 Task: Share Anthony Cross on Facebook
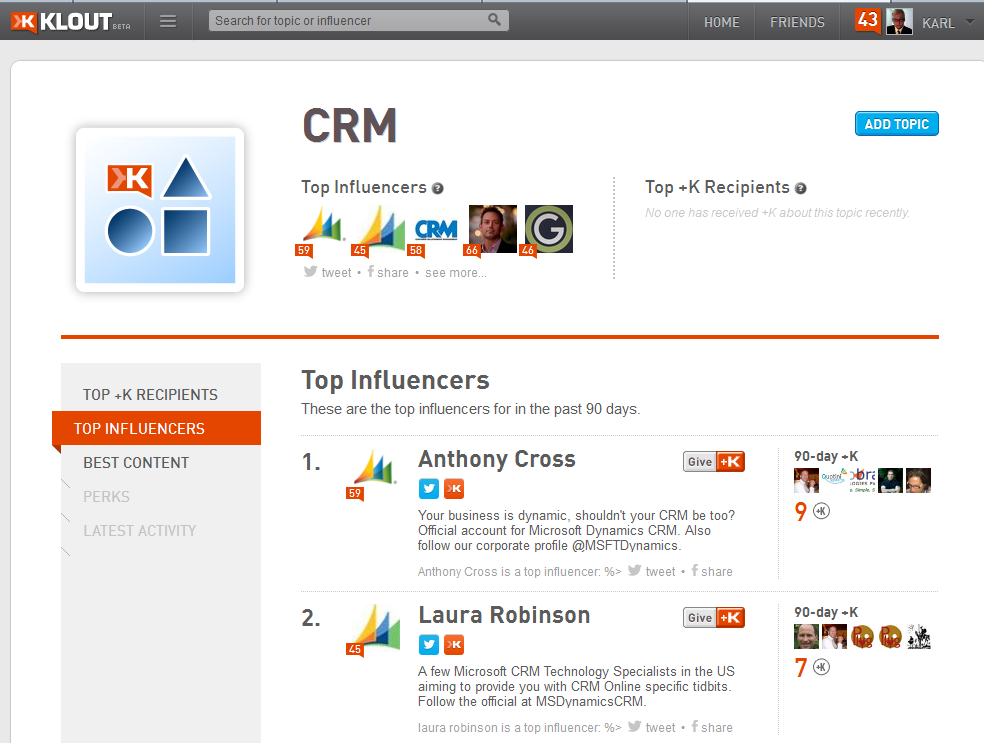[712, 571]
